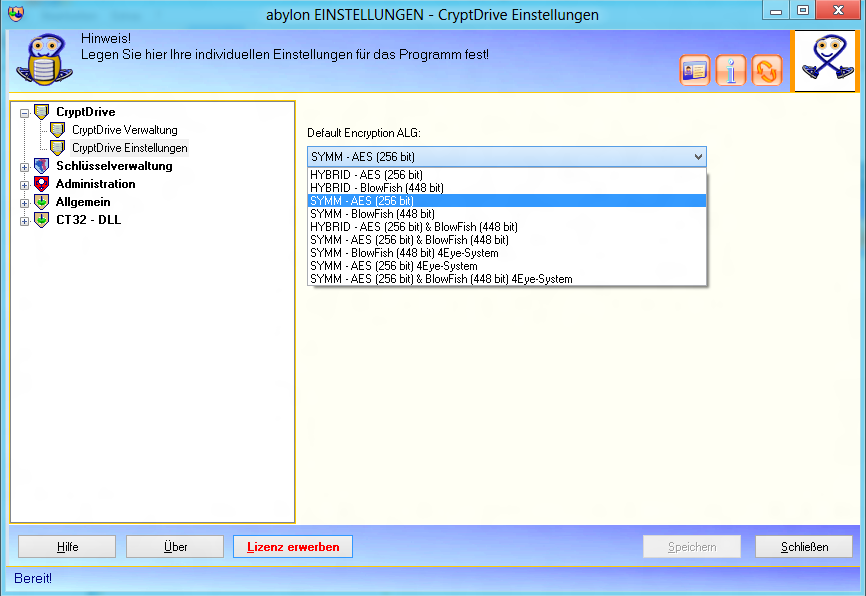Screen dimensions: 866x596
Task: Open the CryptDrive tree item
Action: [86, 112]
